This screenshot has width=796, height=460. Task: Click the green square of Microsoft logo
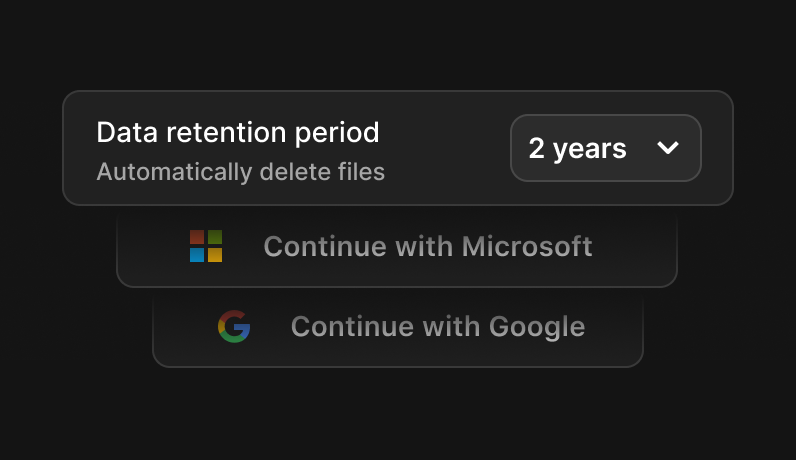[215, 237]
